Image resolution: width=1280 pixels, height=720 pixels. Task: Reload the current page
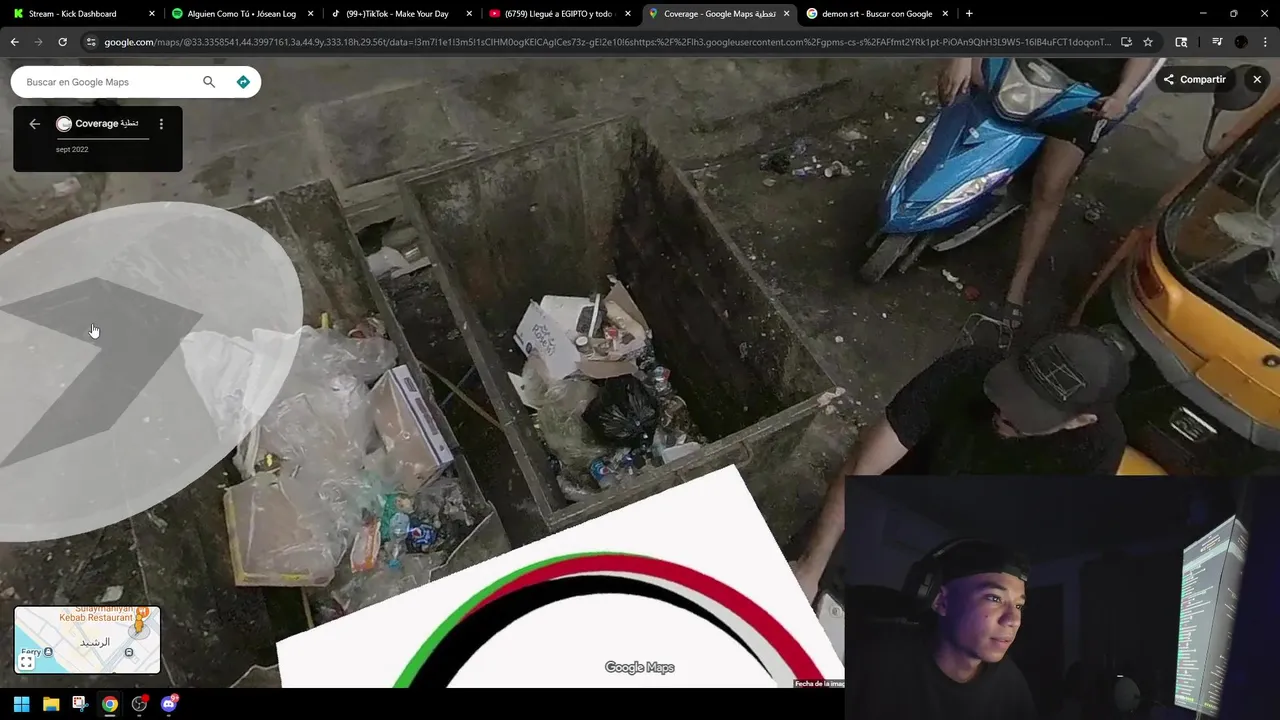point(63,42)
